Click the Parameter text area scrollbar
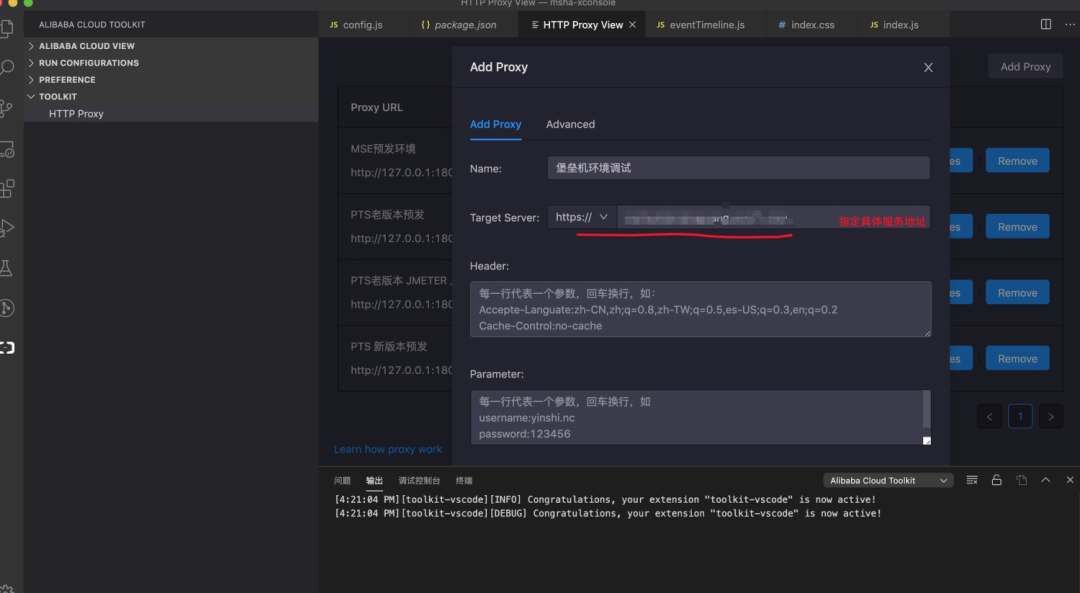The height and width of the screenshot is (593, 1080). pyautogui.click(x=926, y=409)
